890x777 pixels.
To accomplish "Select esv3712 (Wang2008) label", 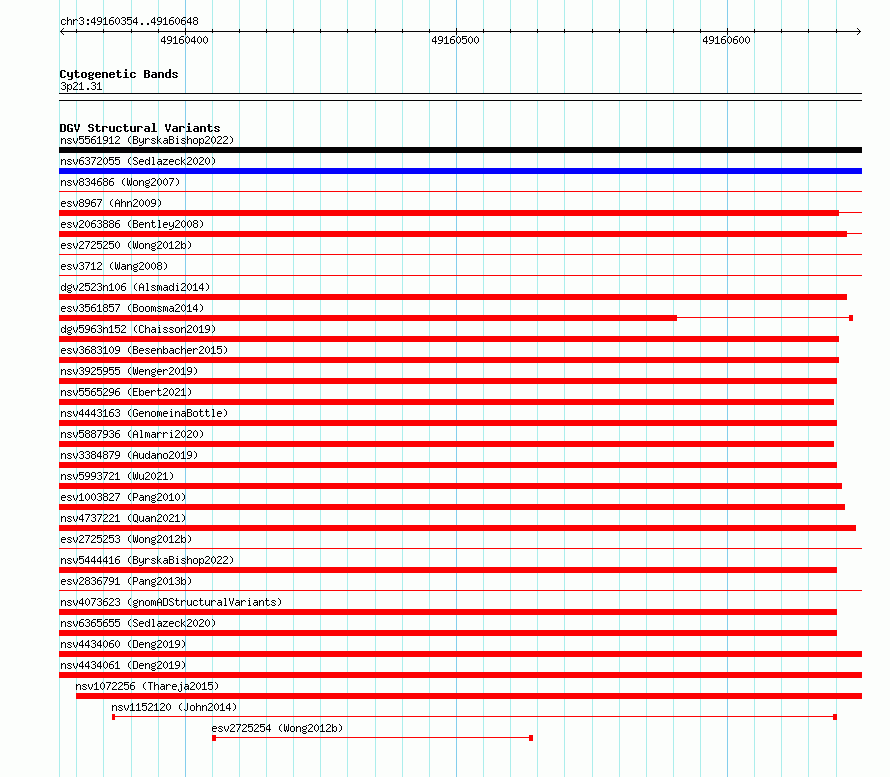I will pos(114,266).
